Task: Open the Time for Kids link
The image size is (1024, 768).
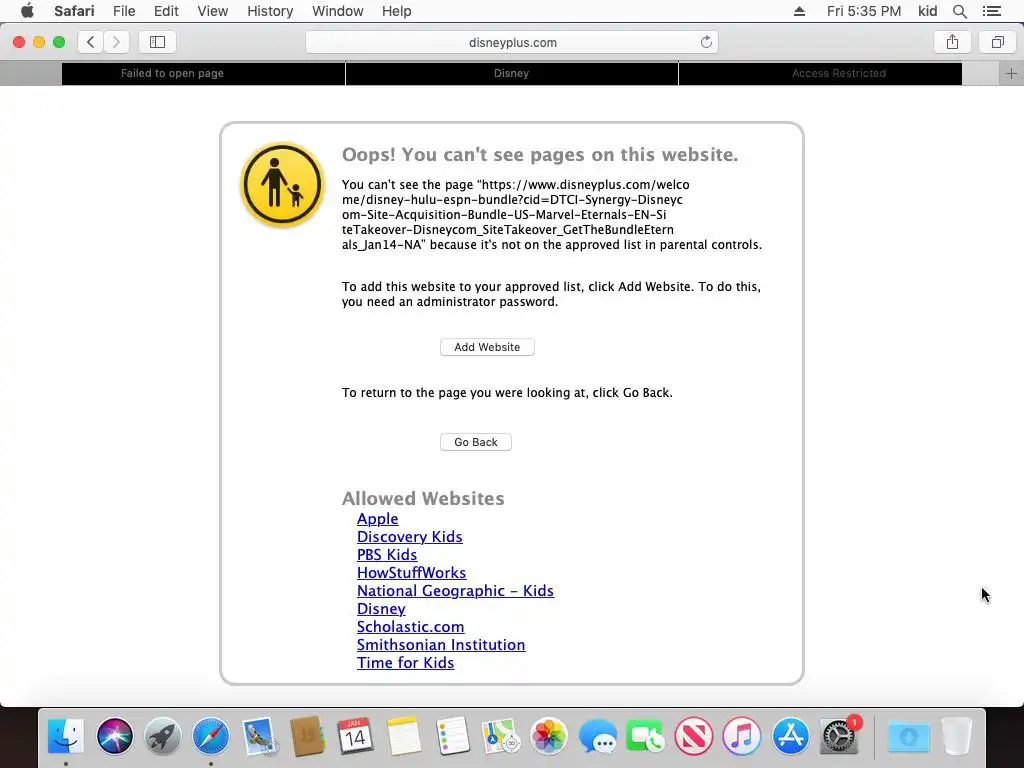Action: pos(406,663)
